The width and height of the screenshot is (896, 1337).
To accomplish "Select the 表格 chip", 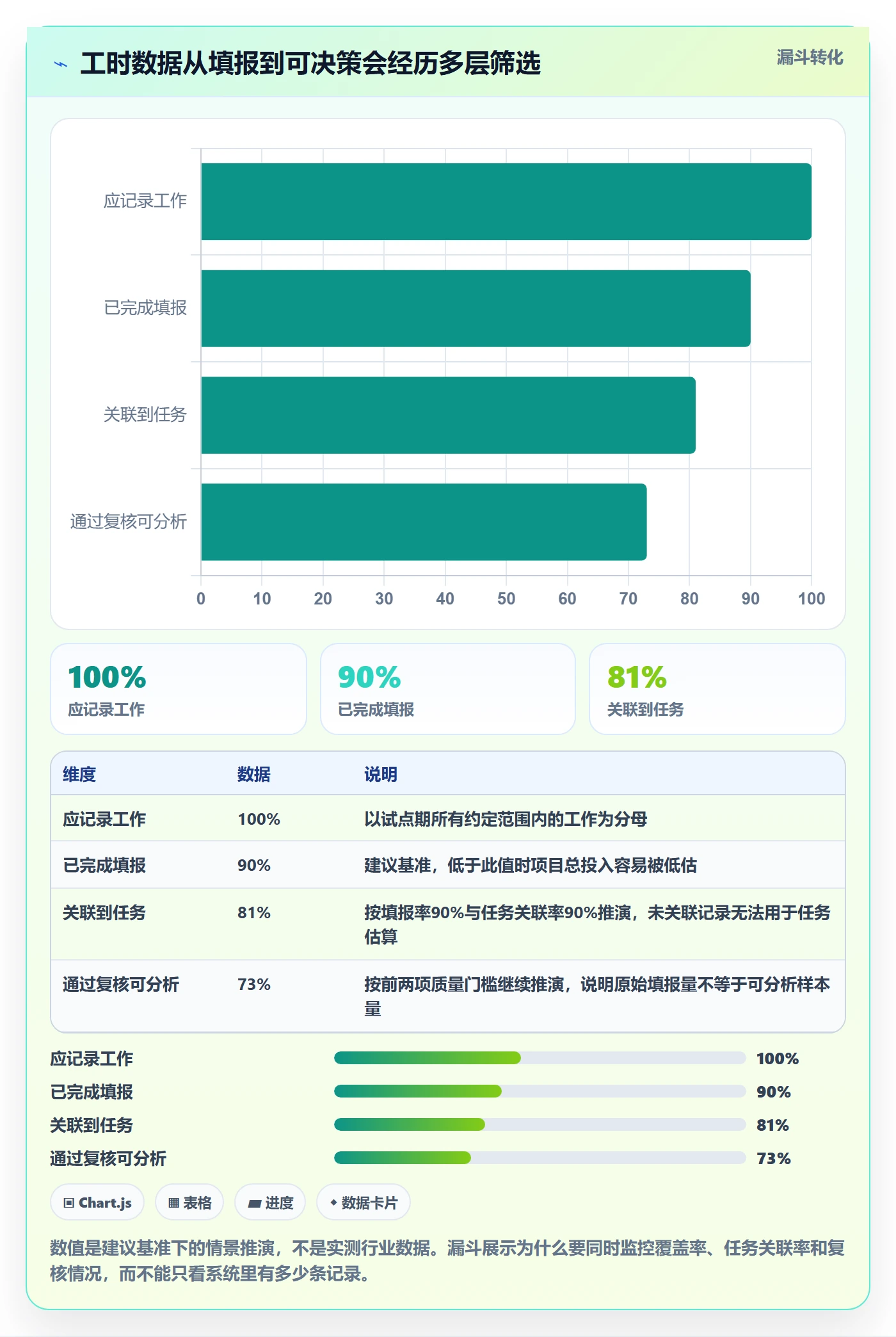I will click(189, 1203).
